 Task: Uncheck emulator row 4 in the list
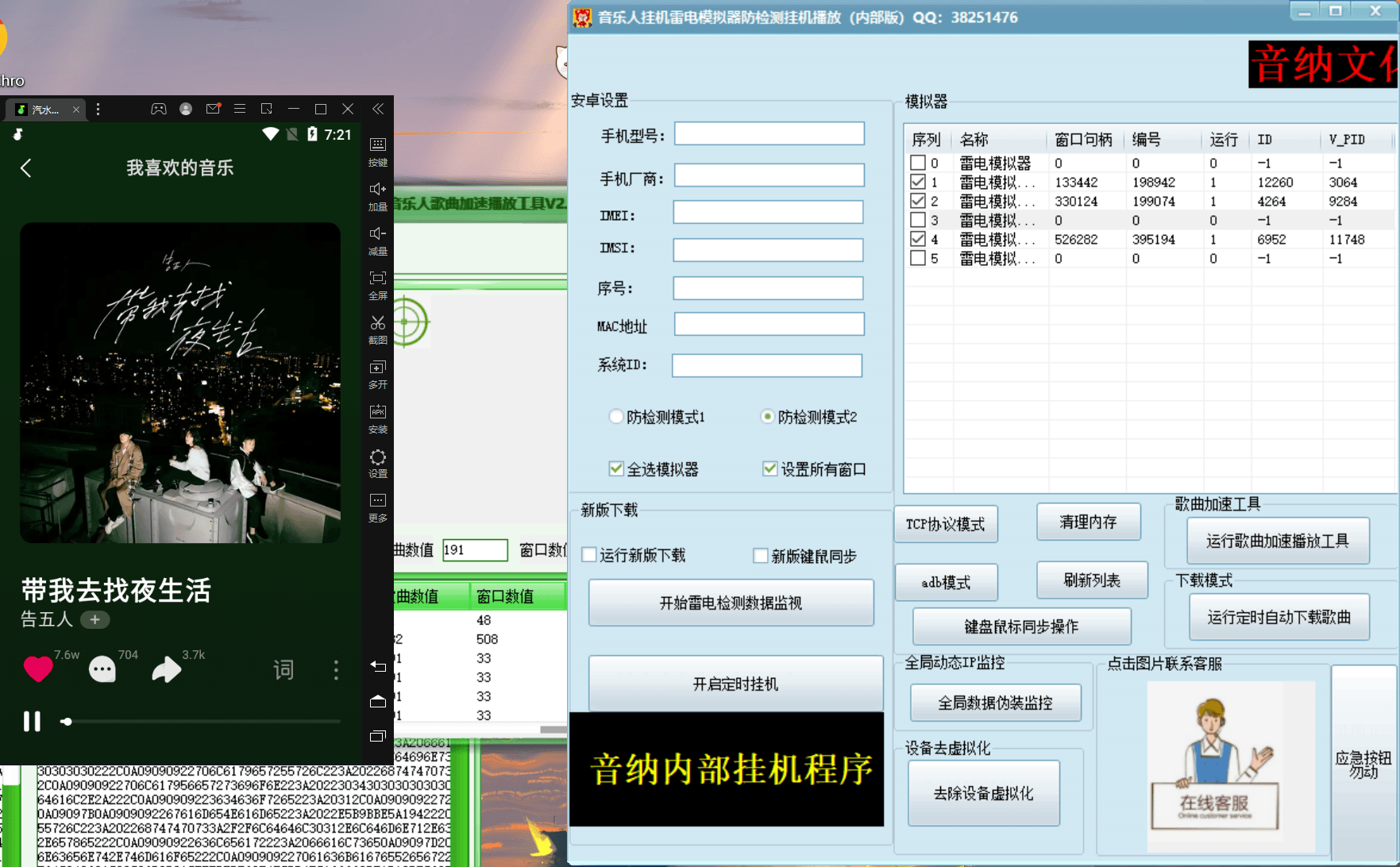(x=917, y=239)
